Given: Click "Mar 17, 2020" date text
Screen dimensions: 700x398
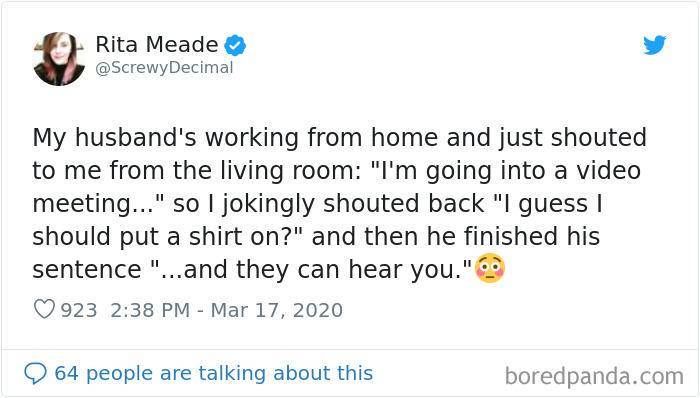Looking at the screenshot, I should pos(276,310).
